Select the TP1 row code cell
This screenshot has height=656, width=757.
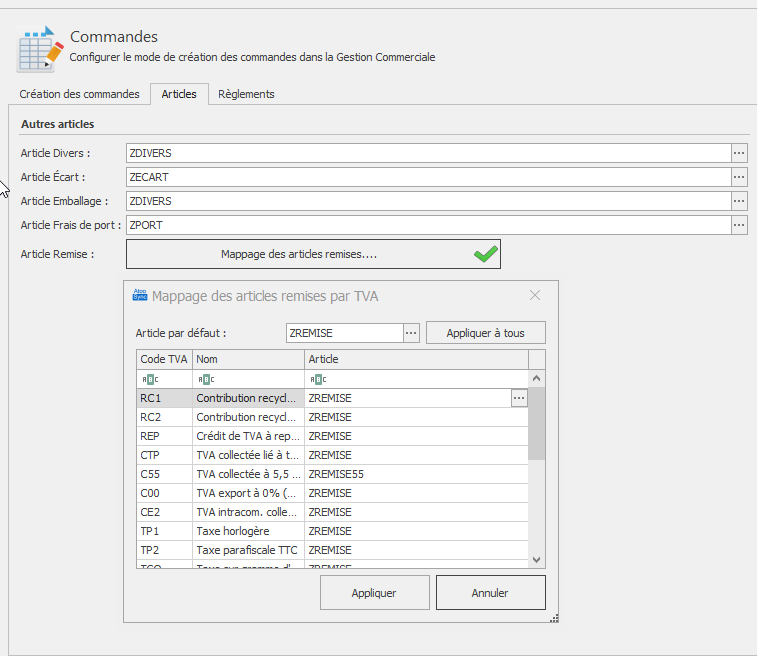[164, 531]
